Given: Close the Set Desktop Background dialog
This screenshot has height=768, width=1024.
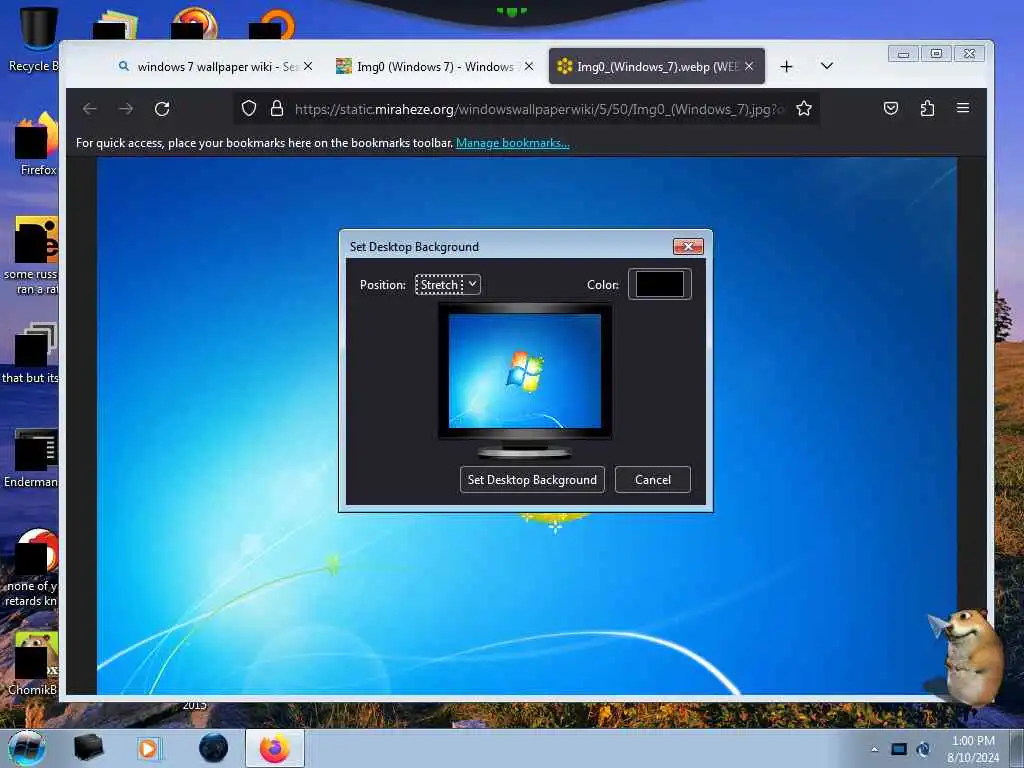Looking at the screenshot, I should point(688,246).
